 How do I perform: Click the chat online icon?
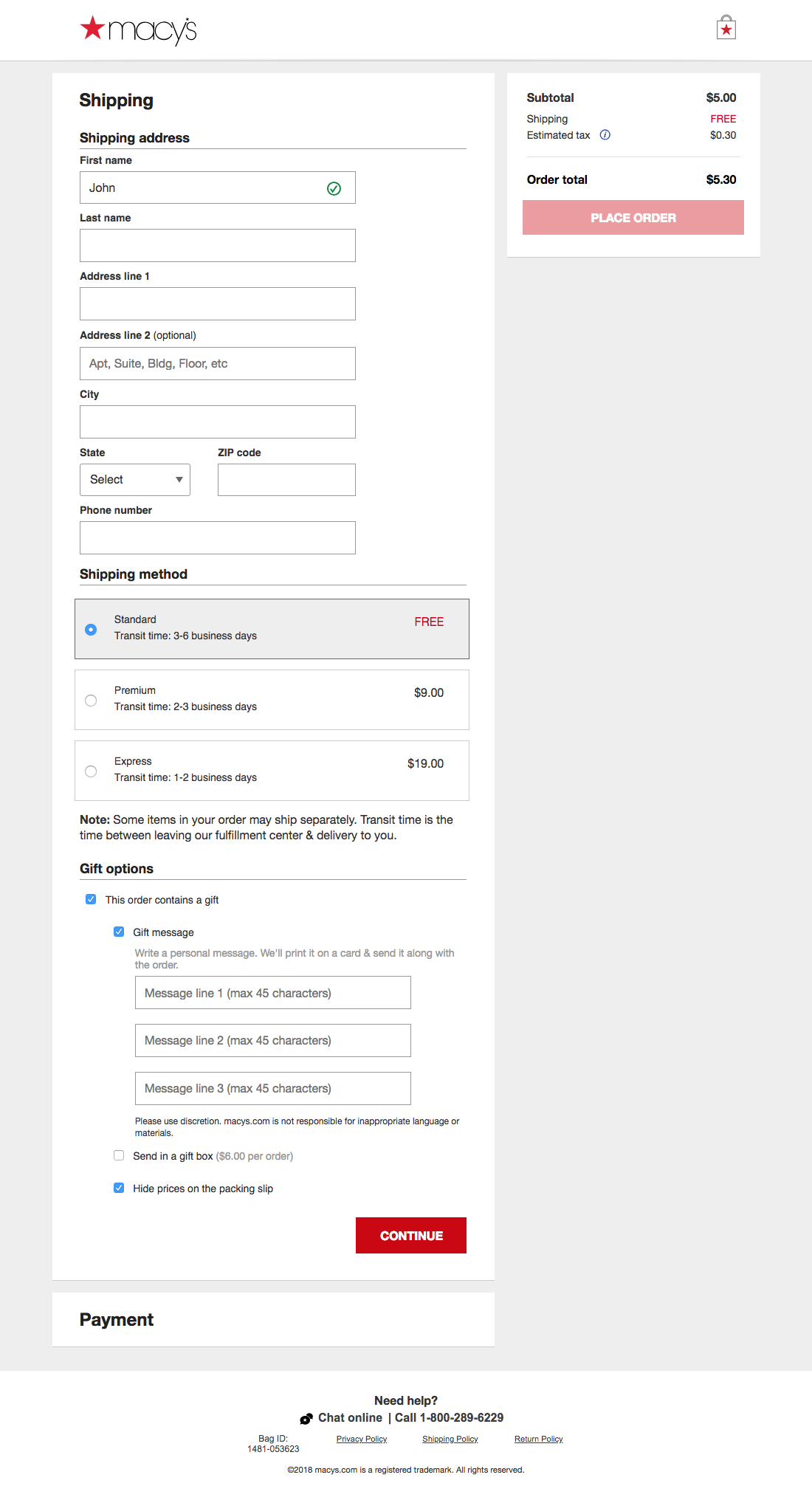[x=306, y=1418]
